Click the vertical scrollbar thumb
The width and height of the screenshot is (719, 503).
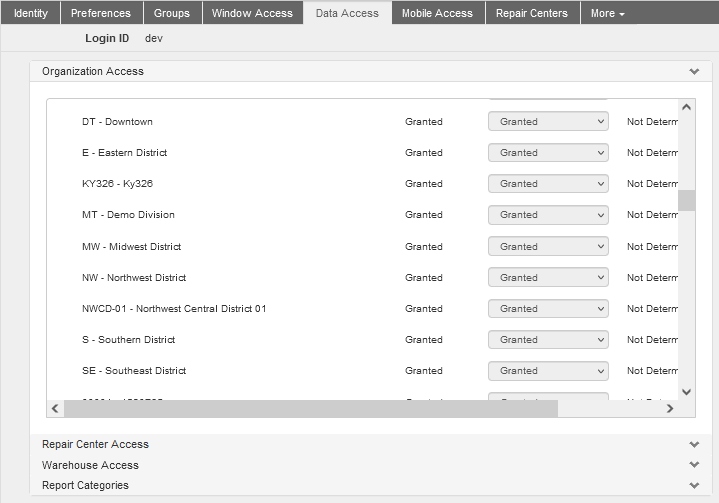[686, 200]
